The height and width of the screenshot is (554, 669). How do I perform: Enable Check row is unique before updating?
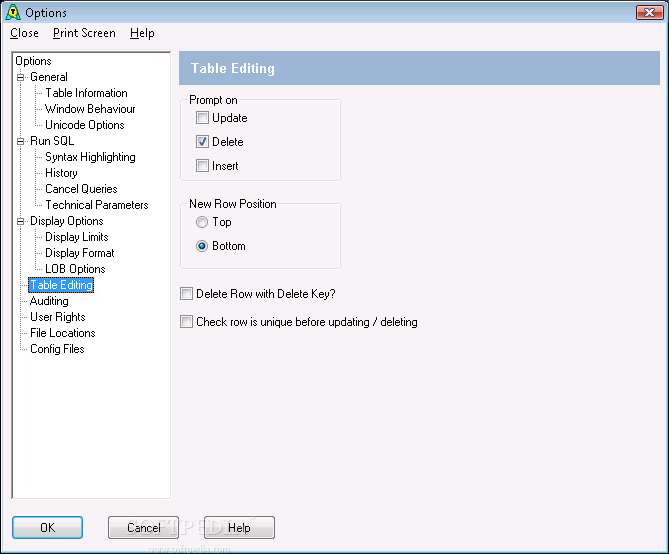pyautogui.click(x=186, y=322)
